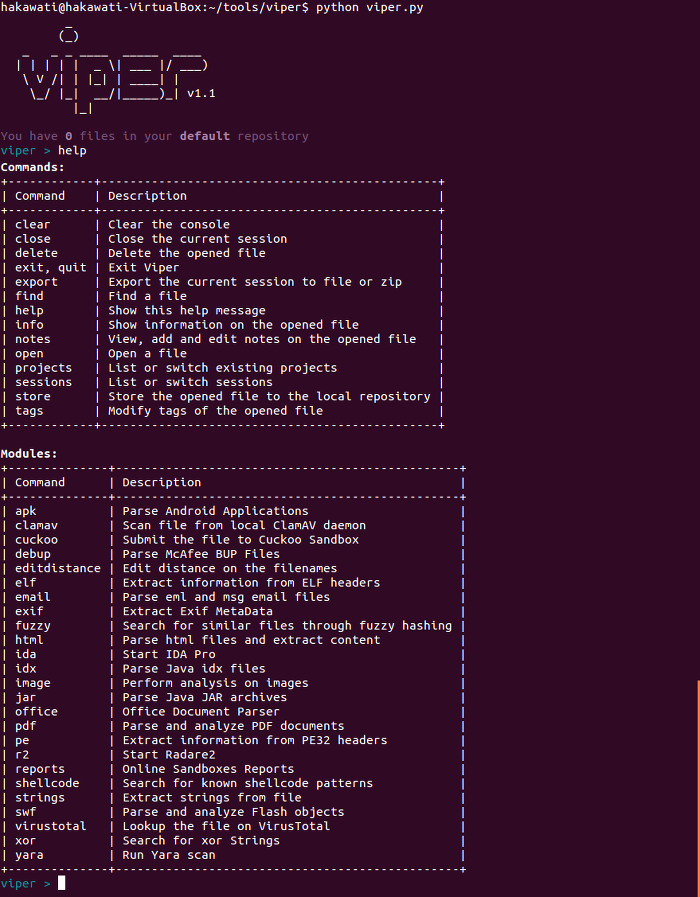Click the 'close' command entry
This screenshot has height=897, width=700.
click(33, 239)
